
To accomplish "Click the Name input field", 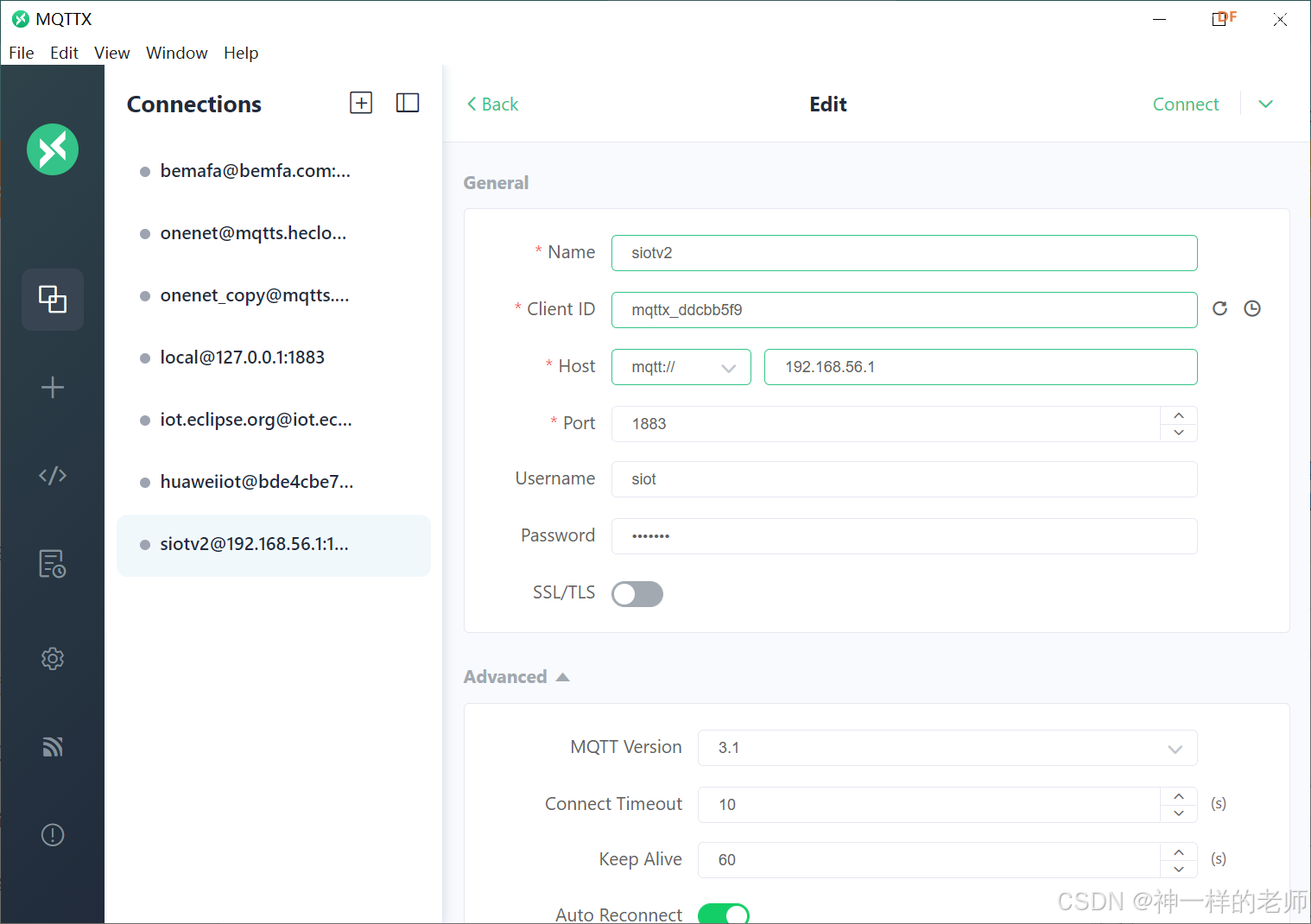I will [x=904, y=253].
